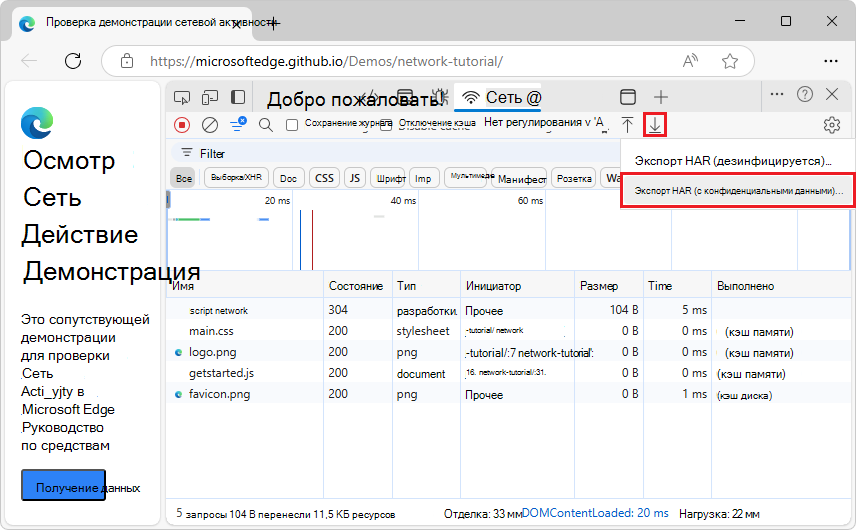This screenshot has height=530, width=856.
Task: Click the Import HAR upload arrow
Action: coord(627,125)
